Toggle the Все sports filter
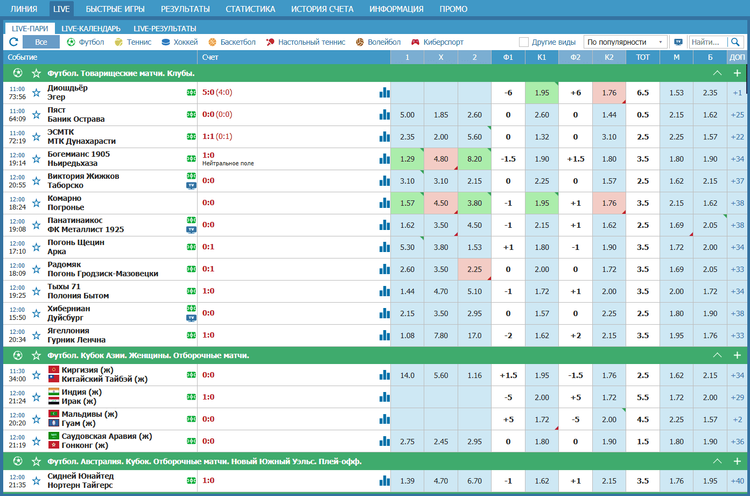Screen dimensions: 750x496 (x=39, y=43)
